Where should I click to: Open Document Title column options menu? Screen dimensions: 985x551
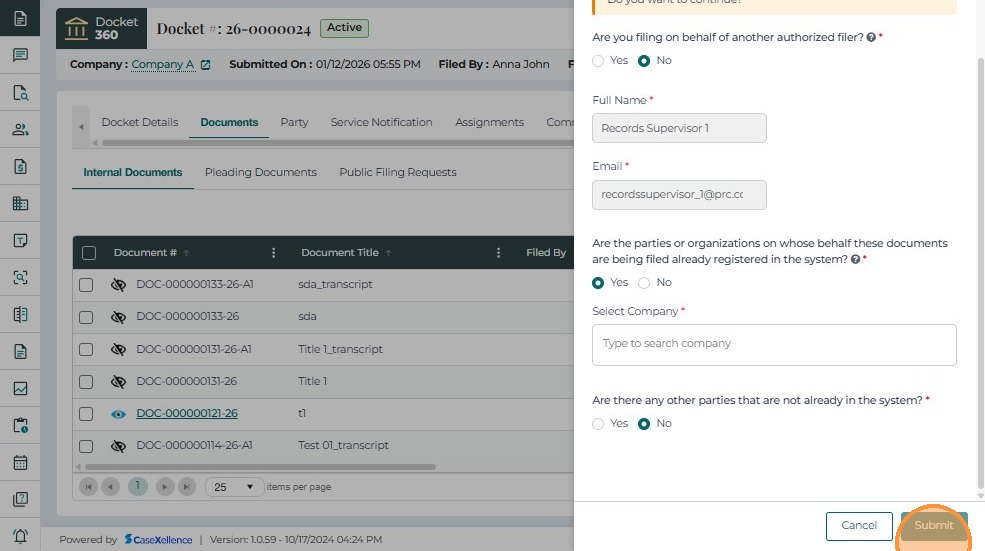point(498,253)
